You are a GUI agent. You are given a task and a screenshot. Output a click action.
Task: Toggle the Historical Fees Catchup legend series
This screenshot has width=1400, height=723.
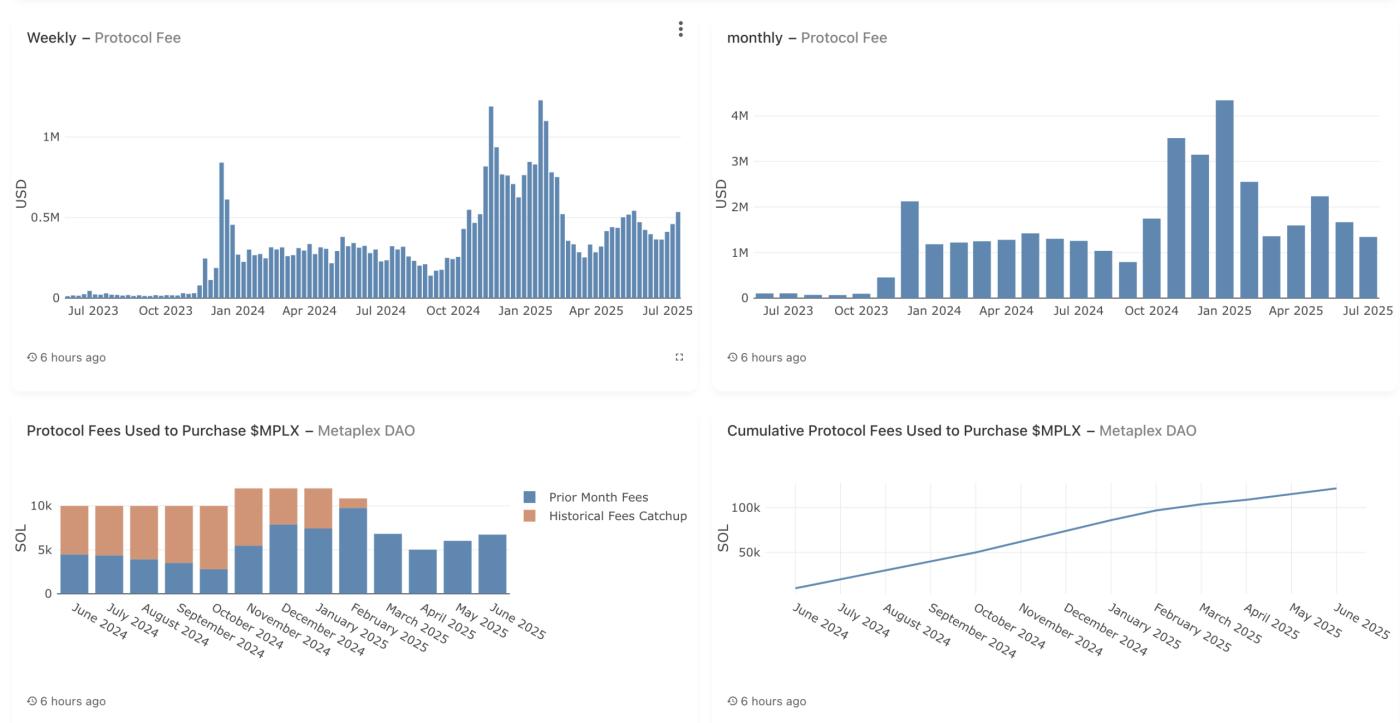[617, 516]
